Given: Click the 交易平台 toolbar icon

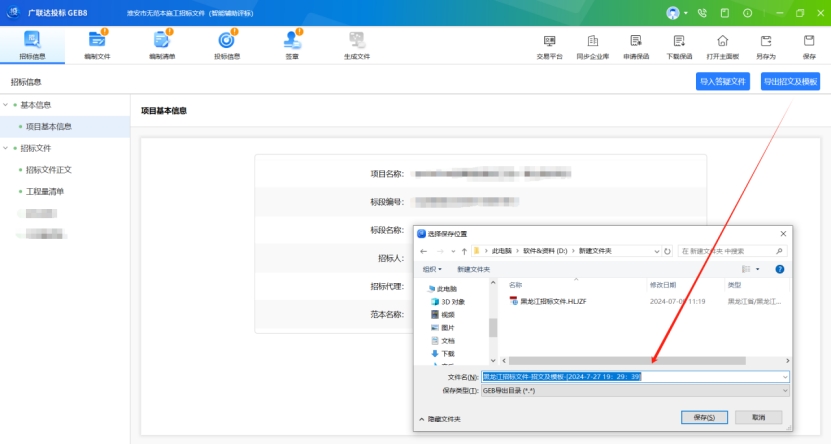Looking at the screenshot, I should point(549,42).
